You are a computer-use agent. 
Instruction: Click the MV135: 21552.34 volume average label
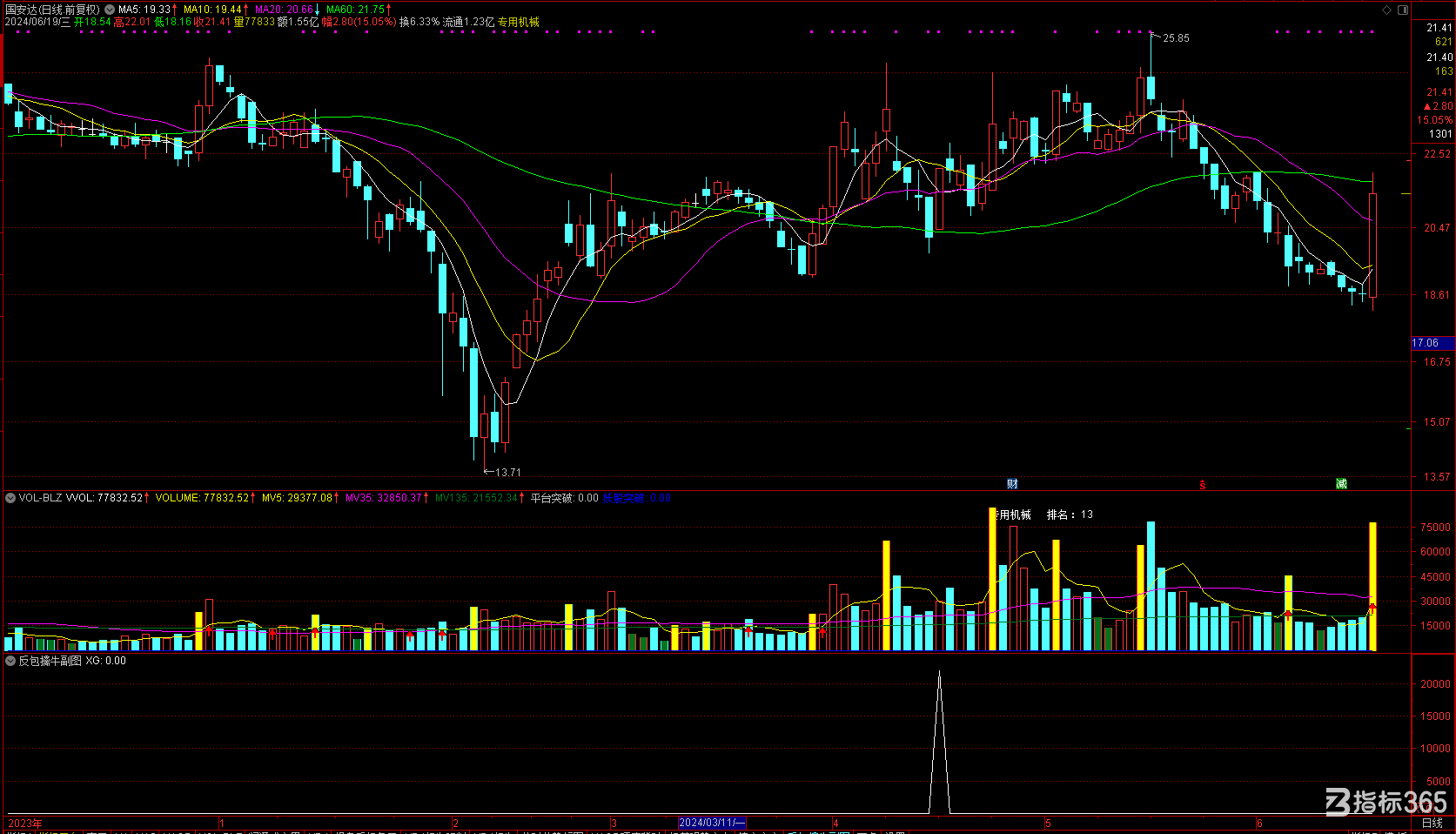[476, 498]
